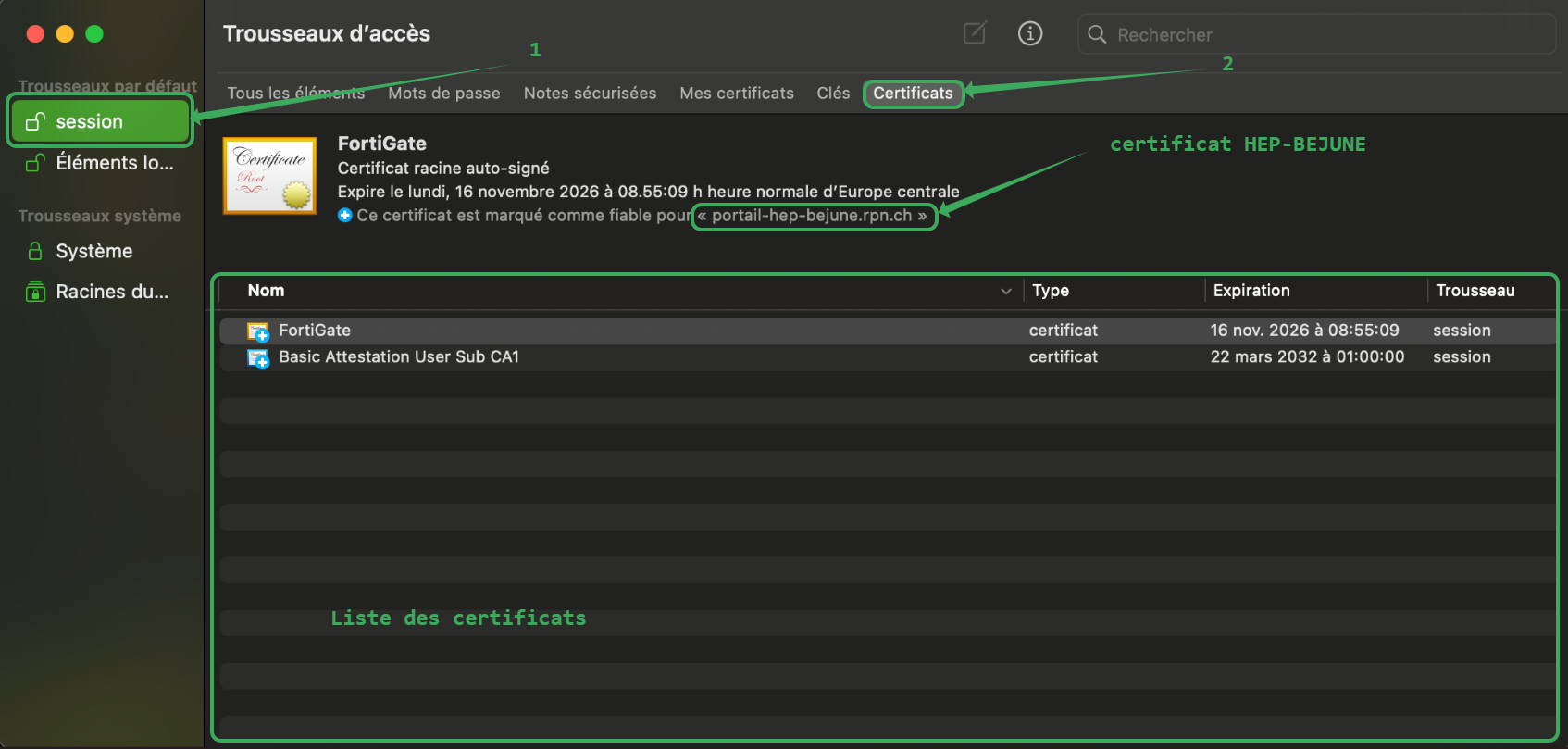Select the session keychain in sidebar
Image resolution: width=1568 pixels, height=749 pixels.
tap(100, 121)
